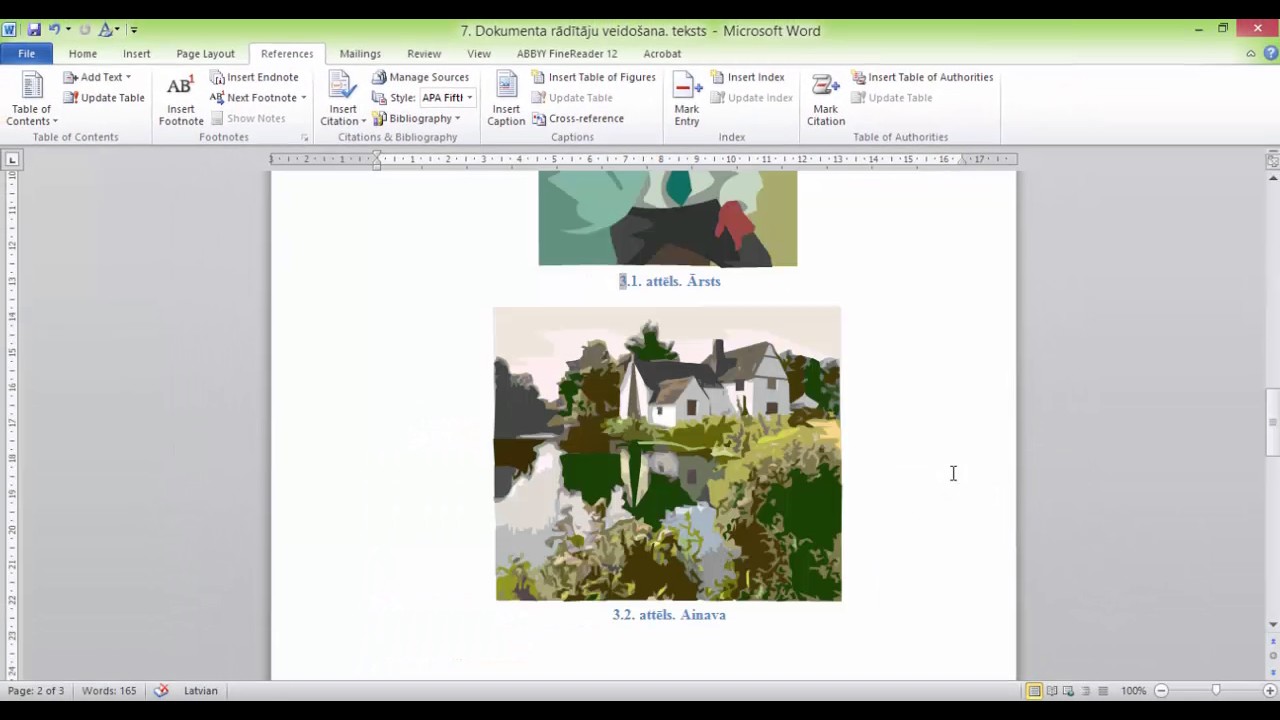Screen dimensions: 1280x720
Task: Click the Undo icon in title bar
Action: click(x=55, y=30)
